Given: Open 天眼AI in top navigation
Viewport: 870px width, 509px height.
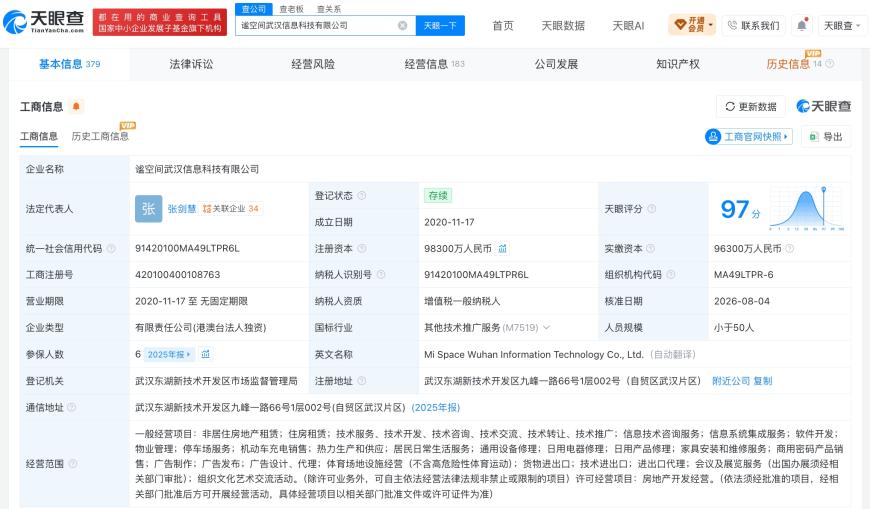Looking at the screenshot, I should point(628,26).
